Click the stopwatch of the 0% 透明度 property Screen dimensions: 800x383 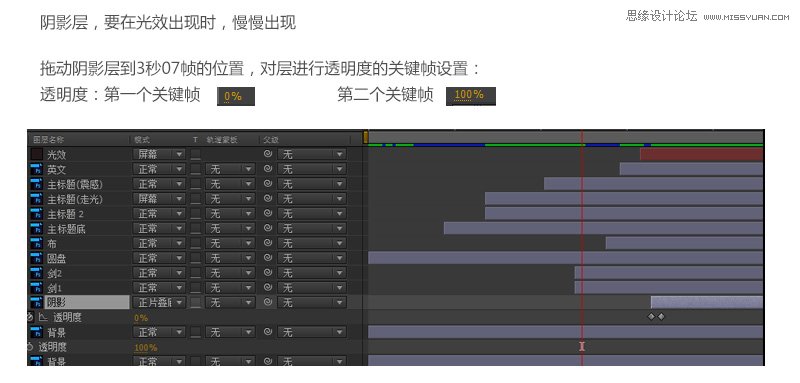[x=30, y=317]
